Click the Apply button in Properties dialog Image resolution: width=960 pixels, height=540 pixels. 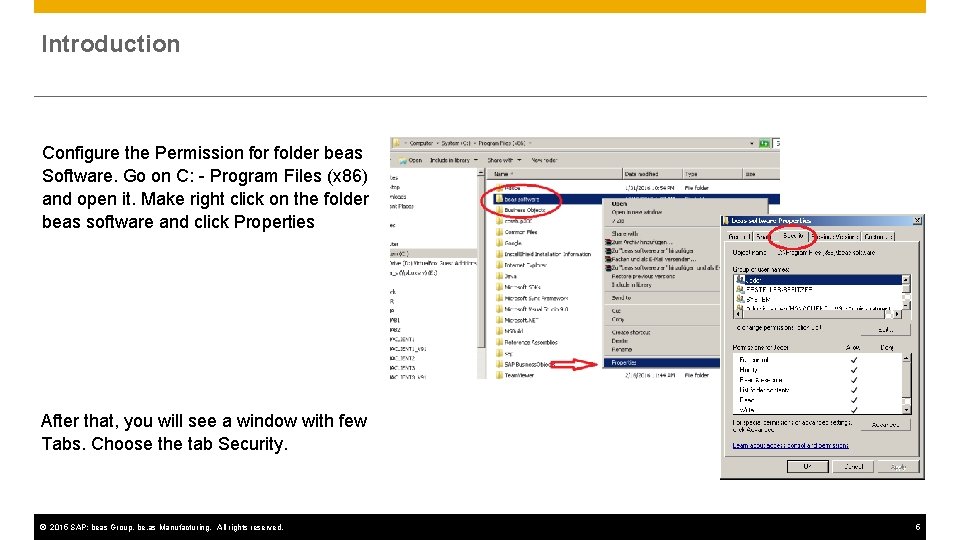898,467
